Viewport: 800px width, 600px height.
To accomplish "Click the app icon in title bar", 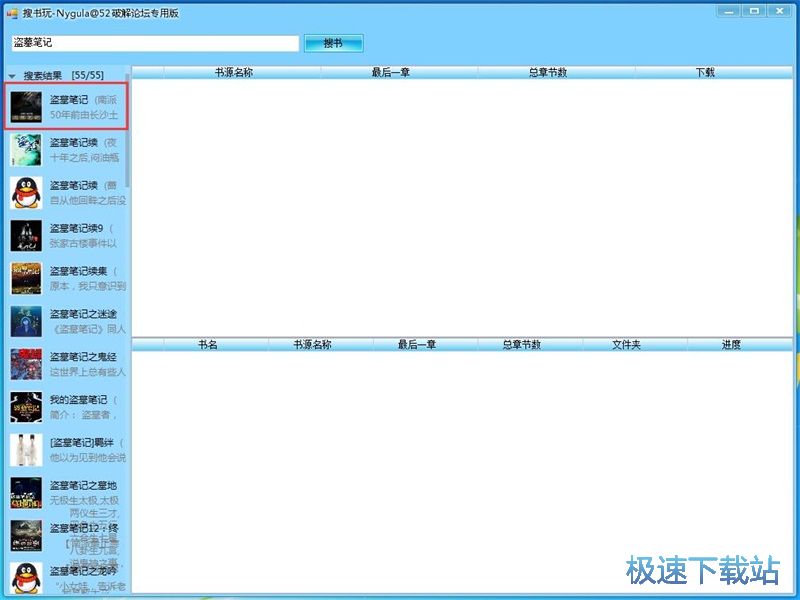I will tap(12, 14).
